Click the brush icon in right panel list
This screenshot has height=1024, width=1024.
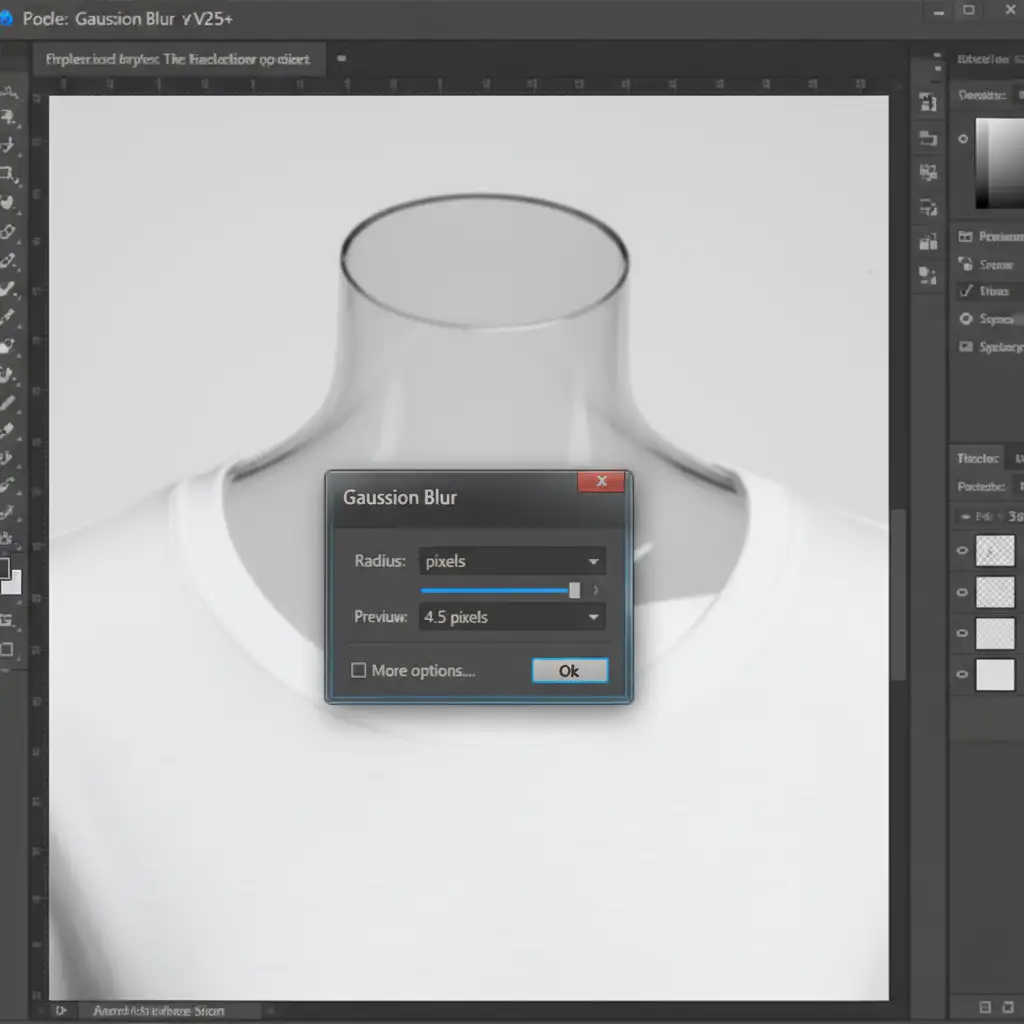(966, 291)
